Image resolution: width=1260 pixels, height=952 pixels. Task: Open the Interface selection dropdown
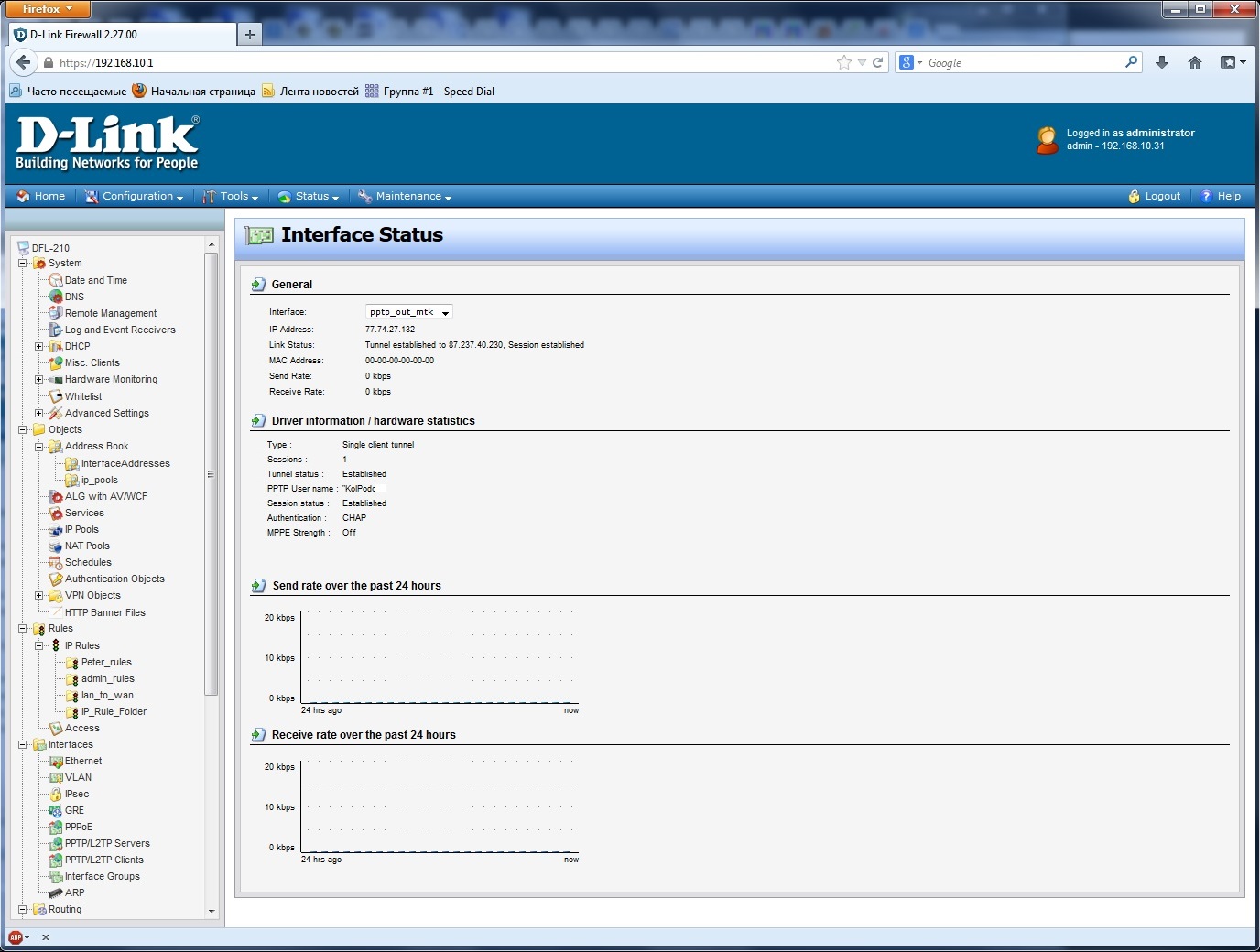(x=408, y=312)
